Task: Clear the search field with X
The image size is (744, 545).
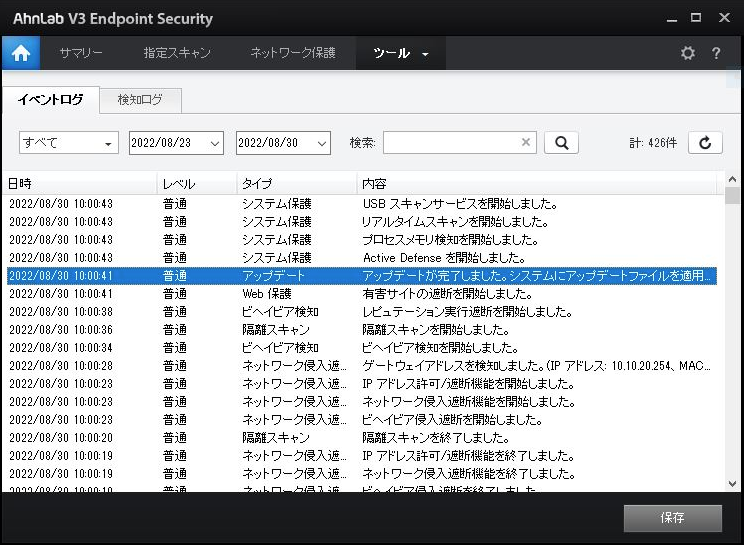Action: pos(526,142)
